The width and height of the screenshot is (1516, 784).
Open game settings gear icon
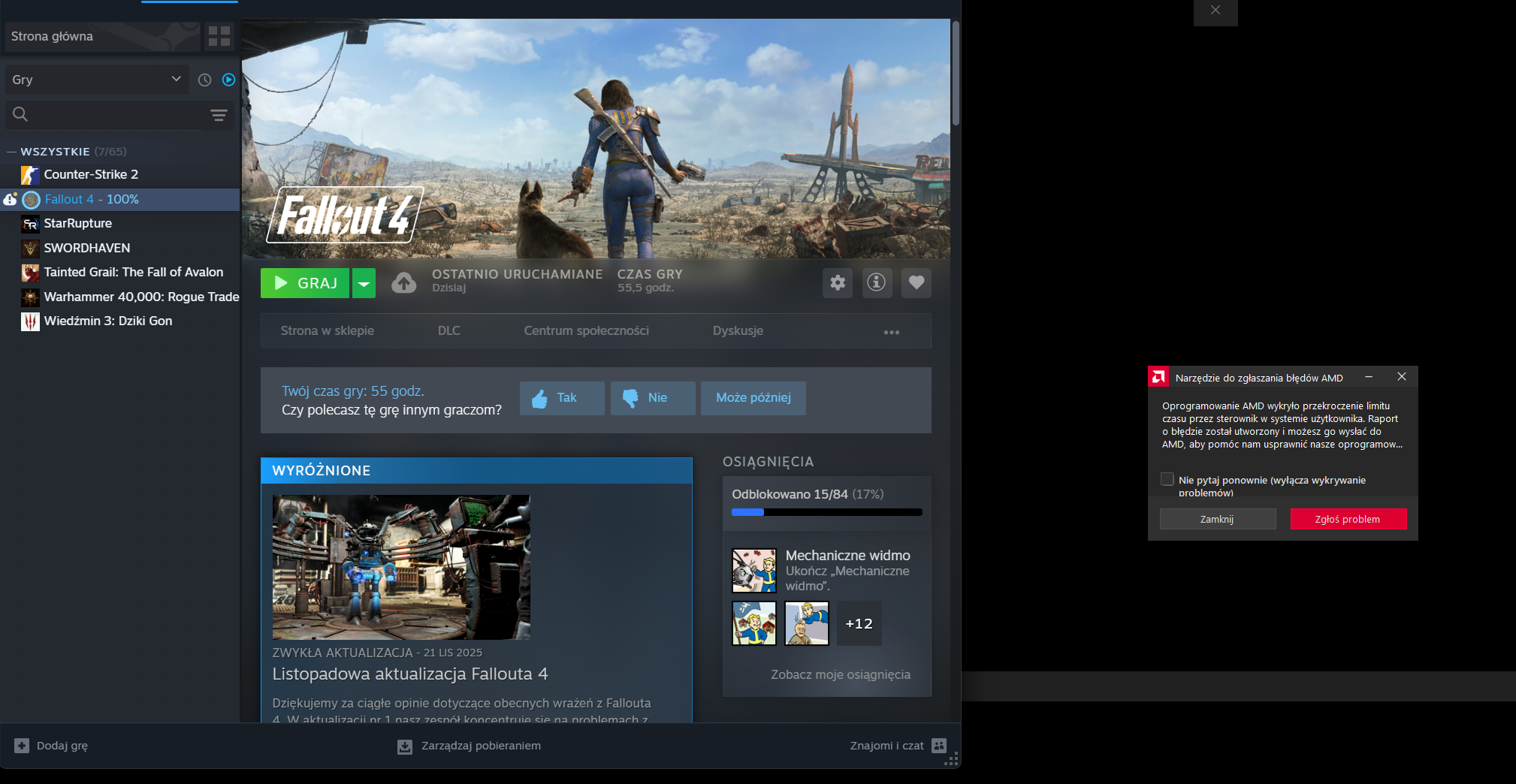tap(838, 283)
